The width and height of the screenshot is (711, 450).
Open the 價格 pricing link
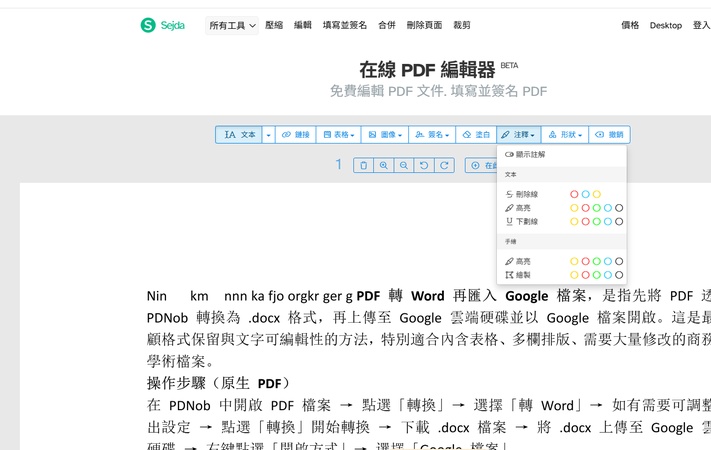click(x=630, y=25)
